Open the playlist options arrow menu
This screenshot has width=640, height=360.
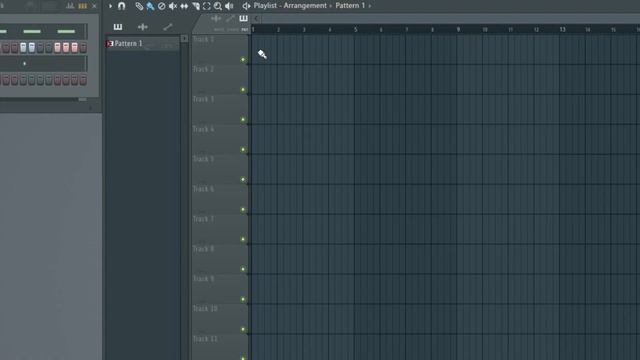click(x=110, y=6)
